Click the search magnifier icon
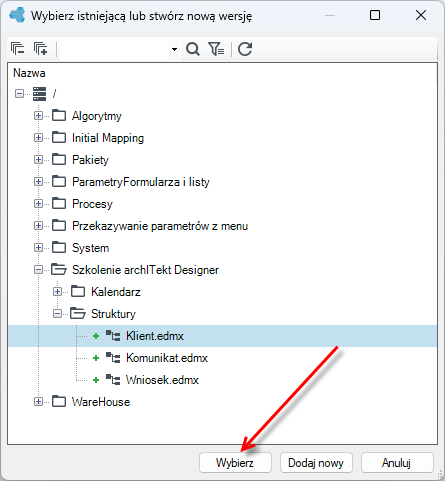The width and height of the screenshot is (445, 481). click(x=193, y=49)
